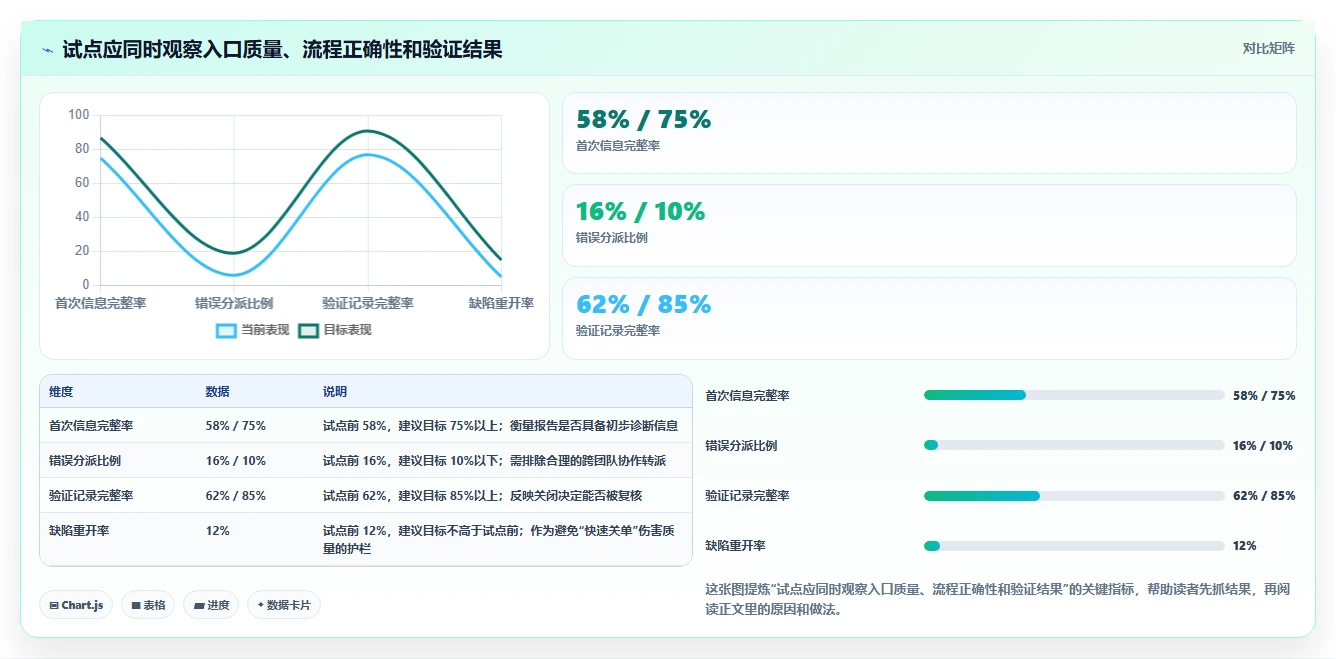
Task: Click the table cell showing 12%
Action: [218, 531]
